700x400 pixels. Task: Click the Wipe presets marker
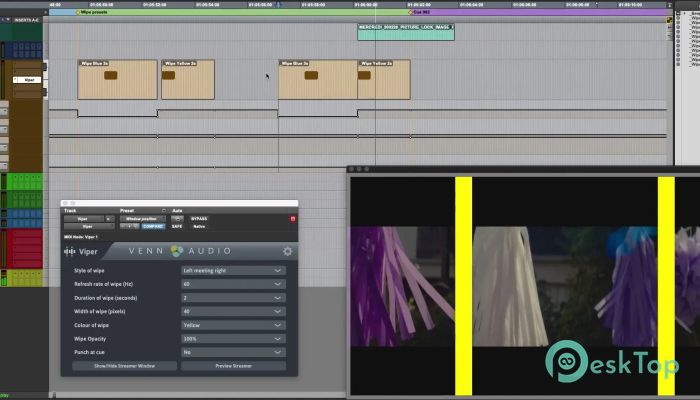92,12
